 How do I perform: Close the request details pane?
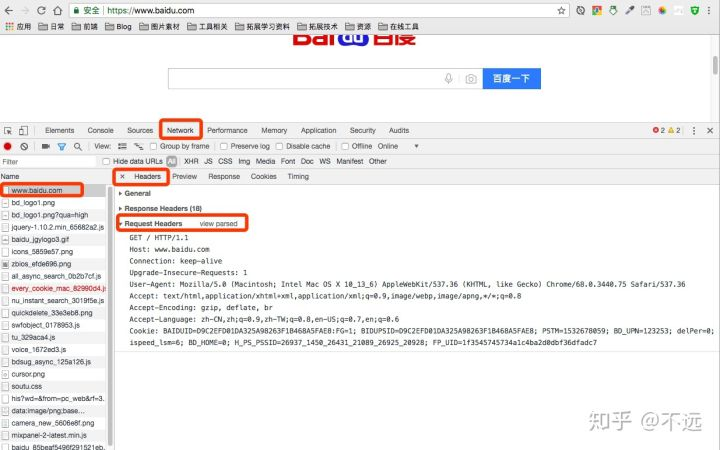coord(122,176)
